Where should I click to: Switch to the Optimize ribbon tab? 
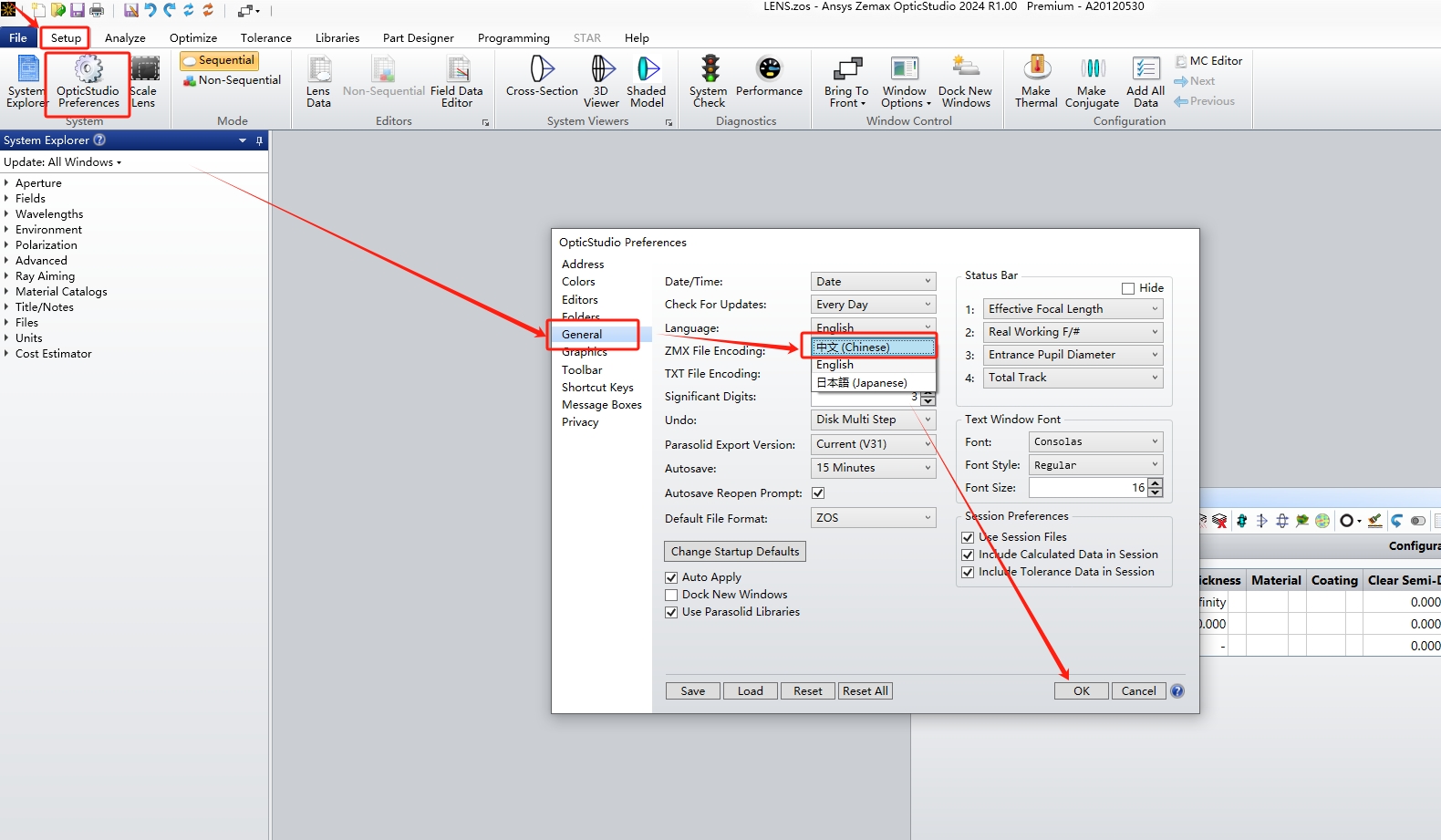(193, 38)
